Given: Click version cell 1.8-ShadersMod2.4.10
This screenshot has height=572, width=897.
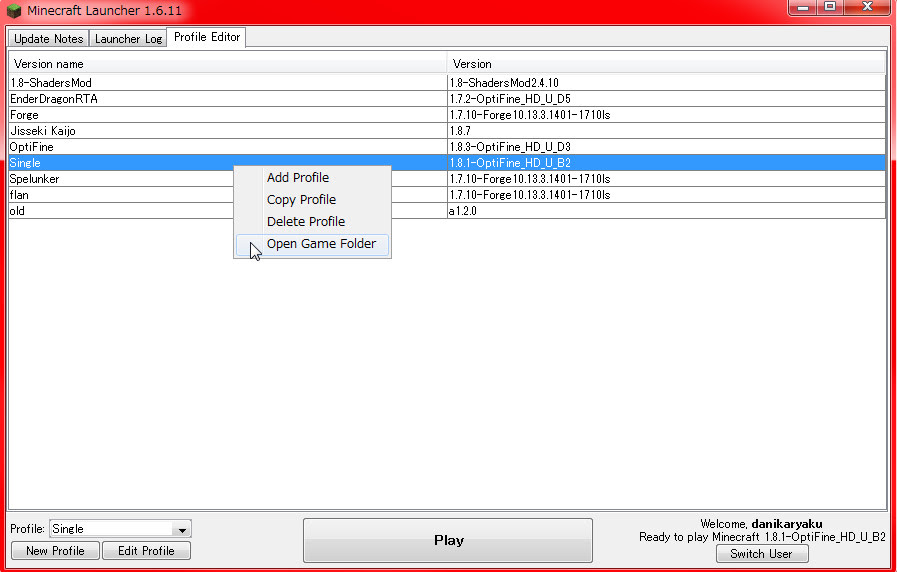Looking at the screenshot, I should pyautogui.click(x=666, y=83).
